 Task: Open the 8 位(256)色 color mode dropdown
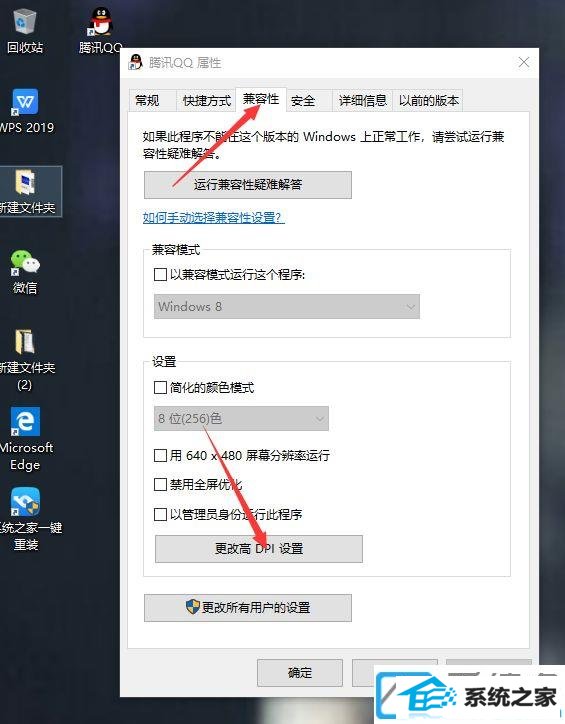pyautogui.click(x=241, y=419)
